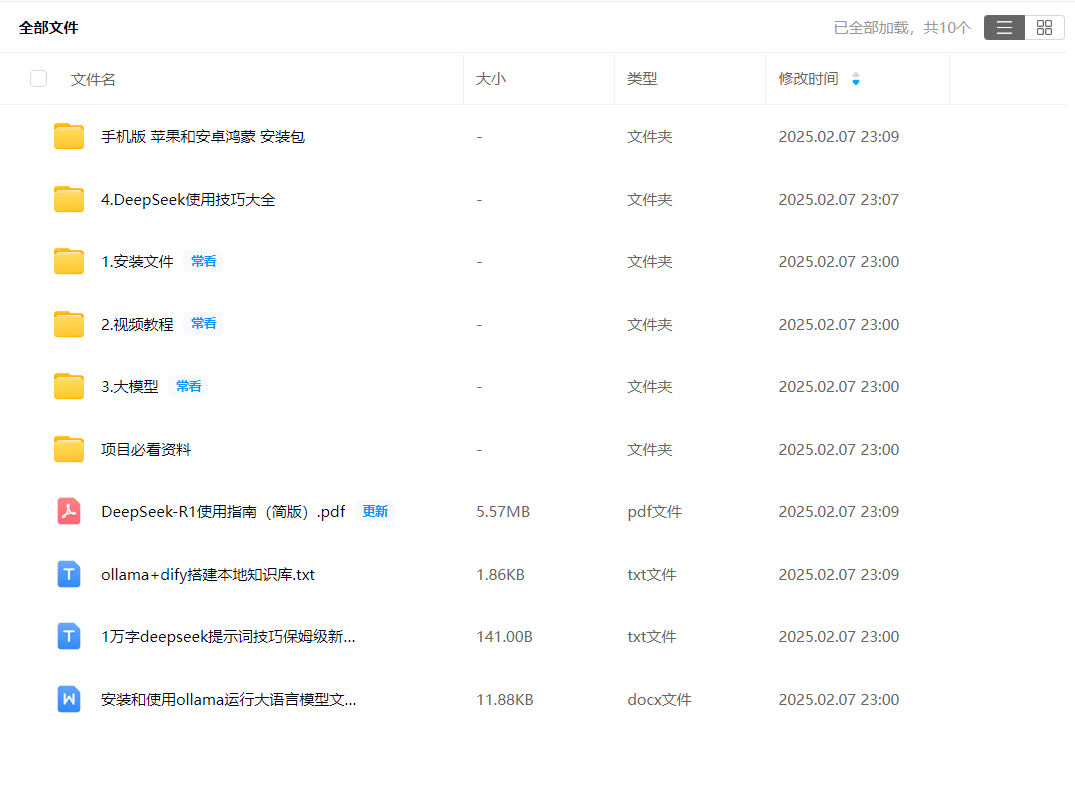Click the txt icon of 1万字deepseek提示词技巧 file
Screen dimensions: 1075x791
click(67, 636)
